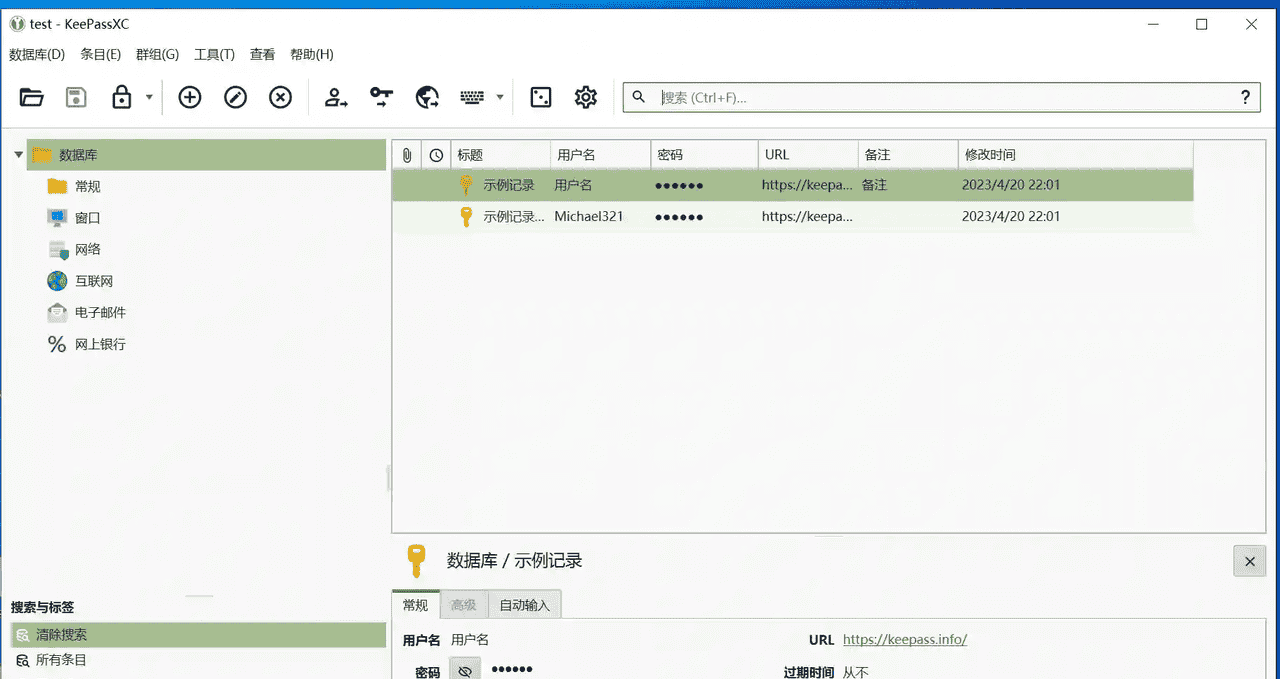This screenshot has width=1280, height=679.
Task: Perform auto-type using the keyboard icon
Action: [470, 97]
